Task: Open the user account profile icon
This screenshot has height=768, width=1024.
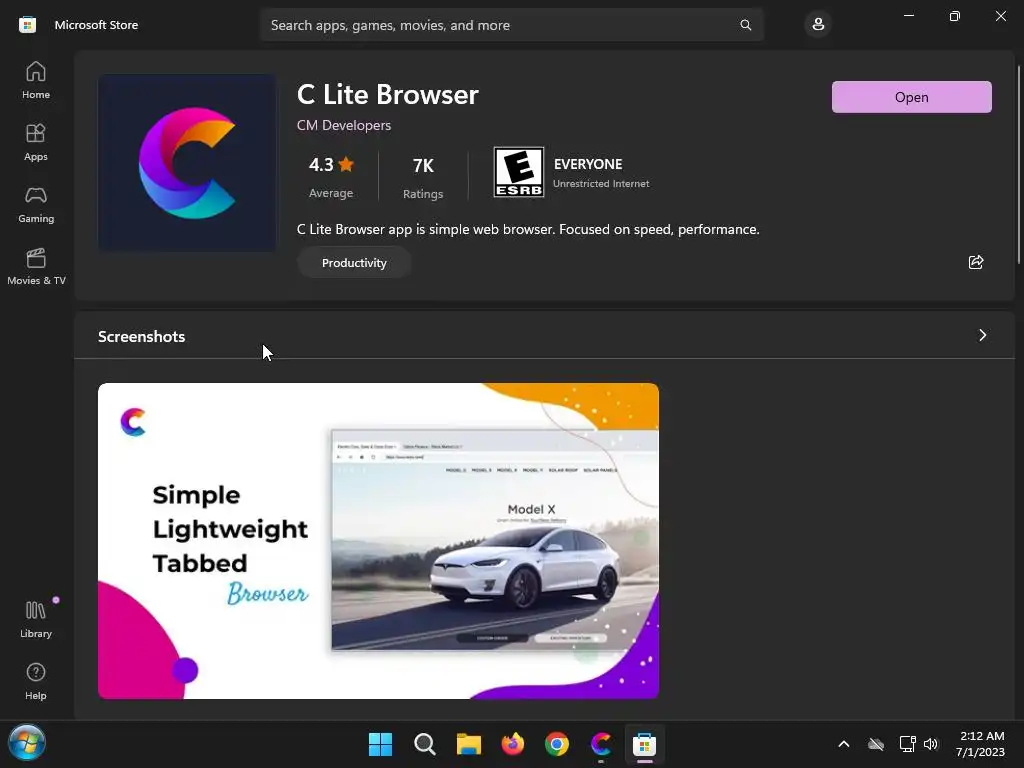Action: pyautogui.click(x=818, y=25)
